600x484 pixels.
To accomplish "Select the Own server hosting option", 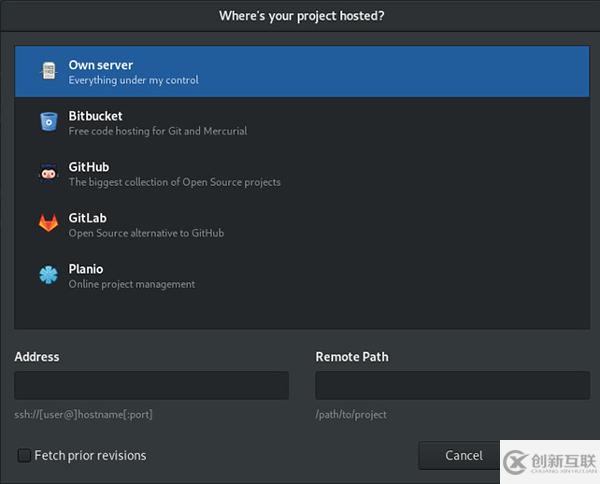I will click(x=302, y=72).
